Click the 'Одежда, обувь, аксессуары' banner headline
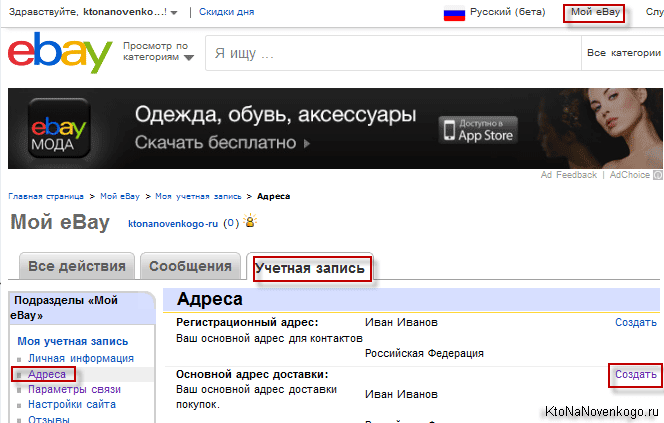Viewport: 664px width, 423px height. [275, 115]
